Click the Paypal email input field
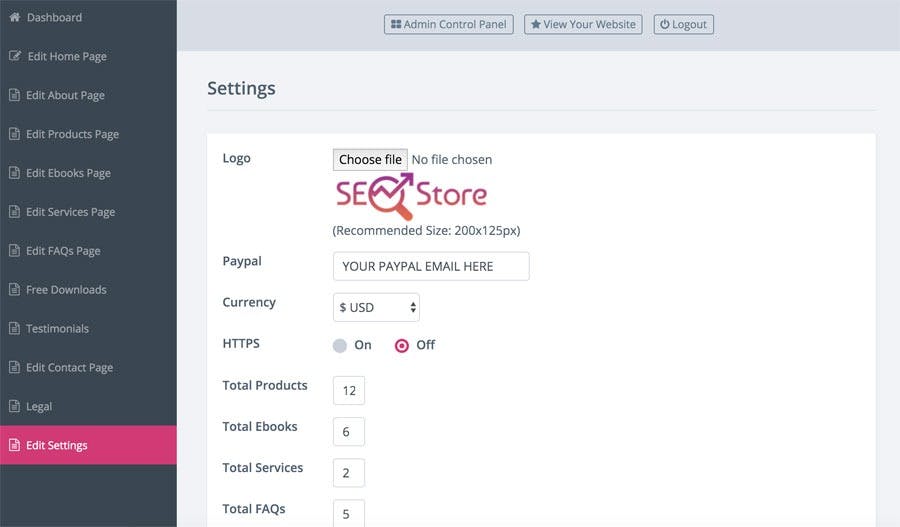Viewport: 900px width, 527px height. 431,267
